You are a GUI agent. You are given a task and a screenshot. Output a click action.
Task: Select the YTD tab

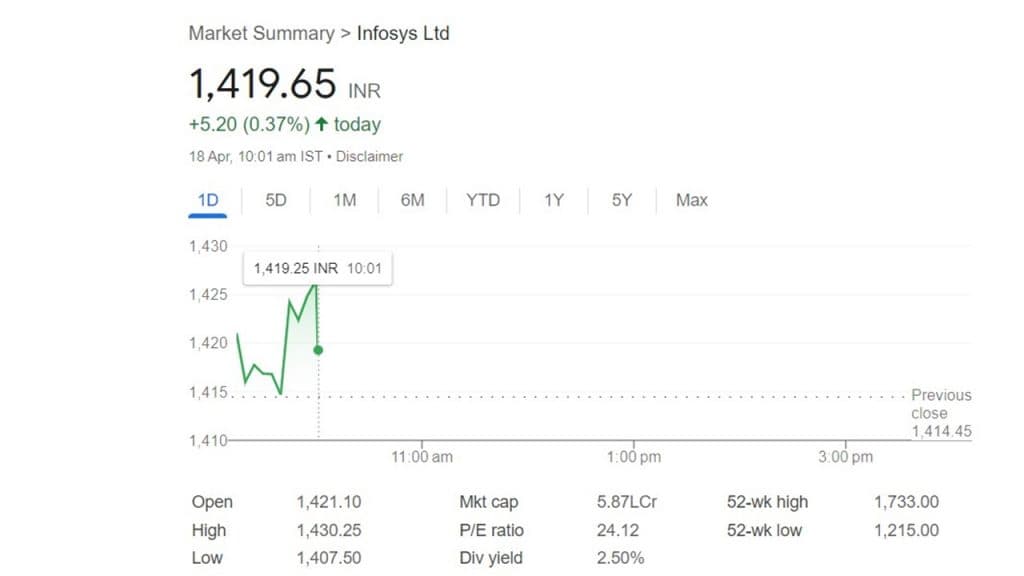click(x=483, y=200)
